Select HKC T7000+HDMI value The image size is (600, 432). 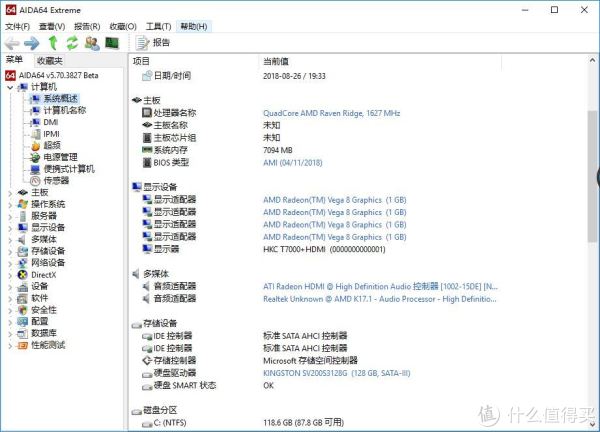324,249
